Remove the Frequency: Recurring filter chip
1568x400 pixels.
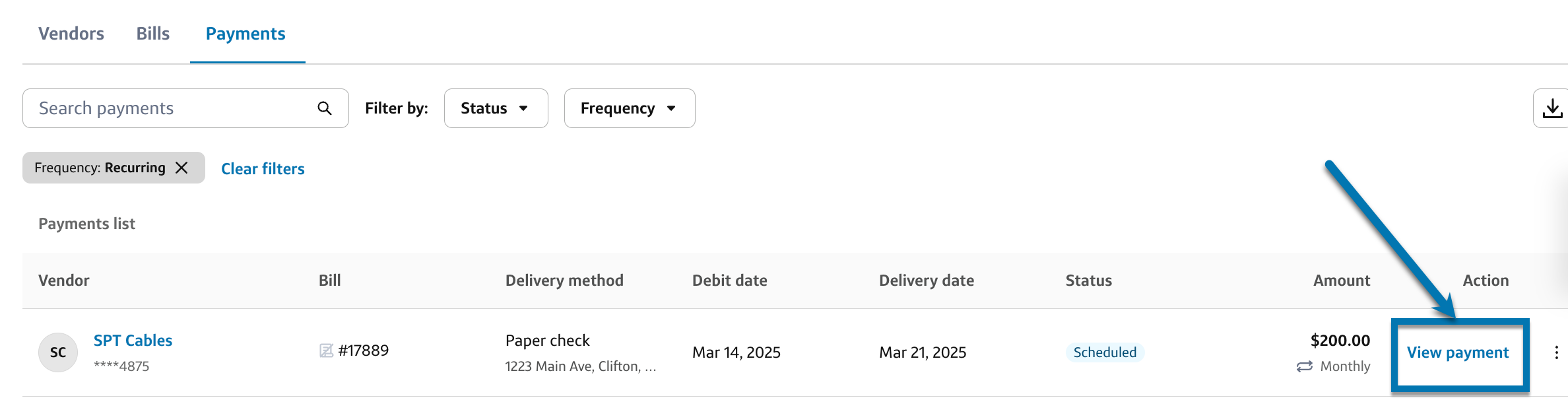tap(181, 168)
